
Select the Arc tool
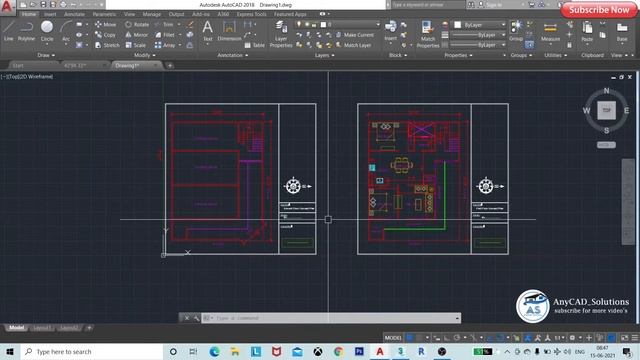tap(66, 31)
